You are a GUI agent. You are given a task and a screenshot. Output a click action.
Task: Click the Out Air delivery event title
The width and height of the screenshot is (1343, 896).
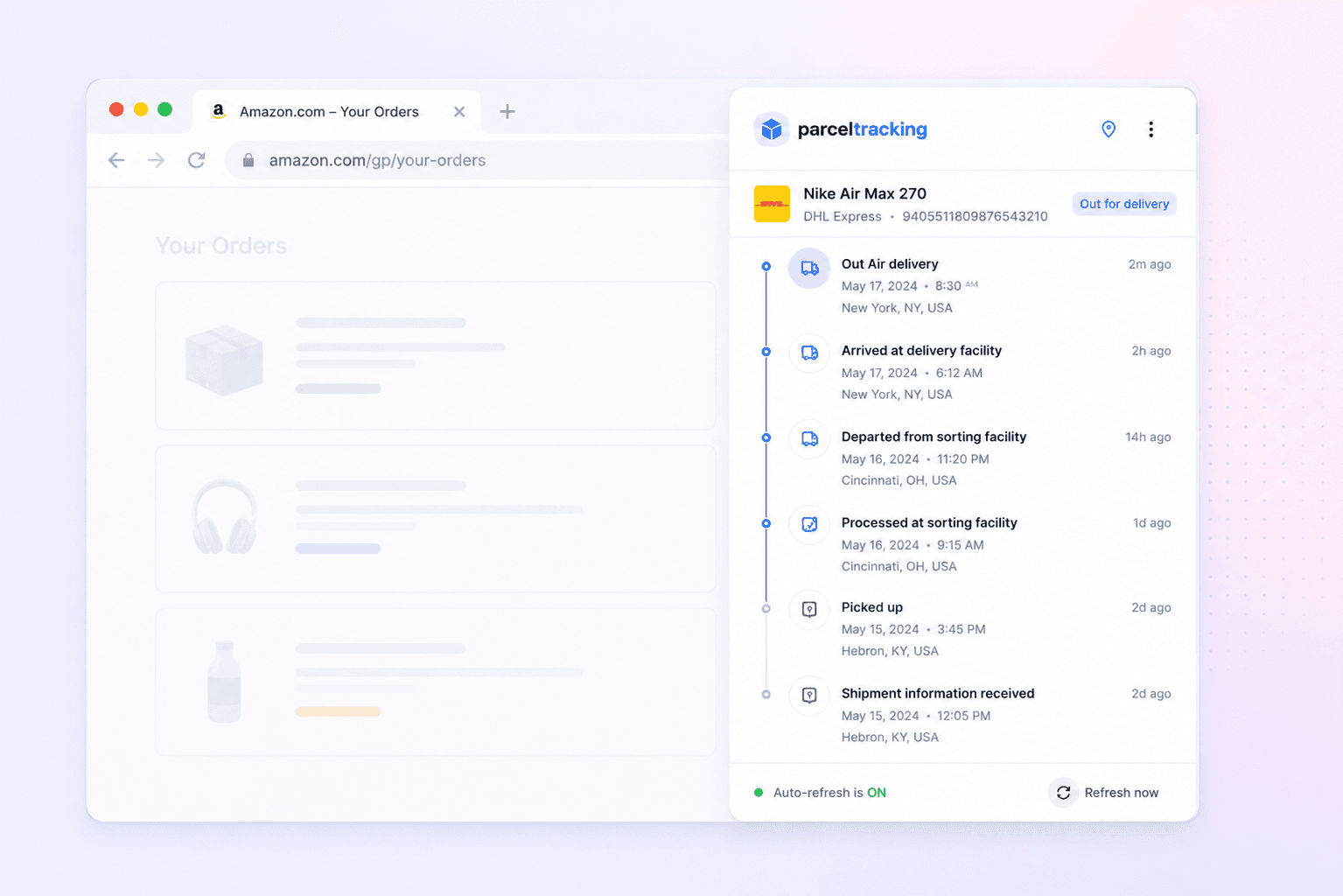[890, 264]
